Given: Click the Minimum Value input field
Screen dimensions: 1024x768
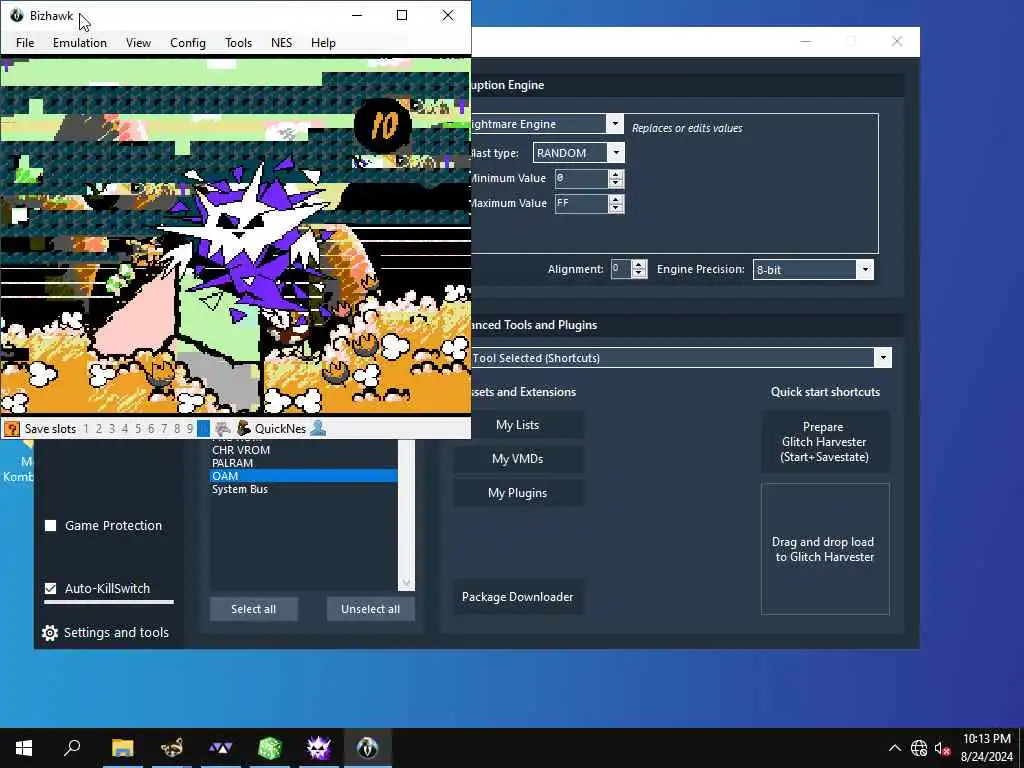Looking at the screenshot, I should (x=581, y=178).
